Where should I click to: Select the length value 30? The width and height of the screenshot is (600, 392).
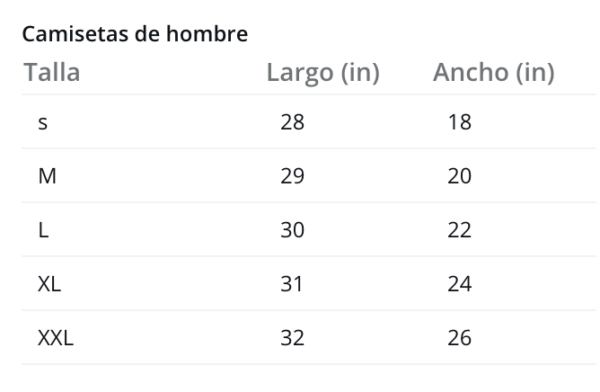tap(292, 230)
